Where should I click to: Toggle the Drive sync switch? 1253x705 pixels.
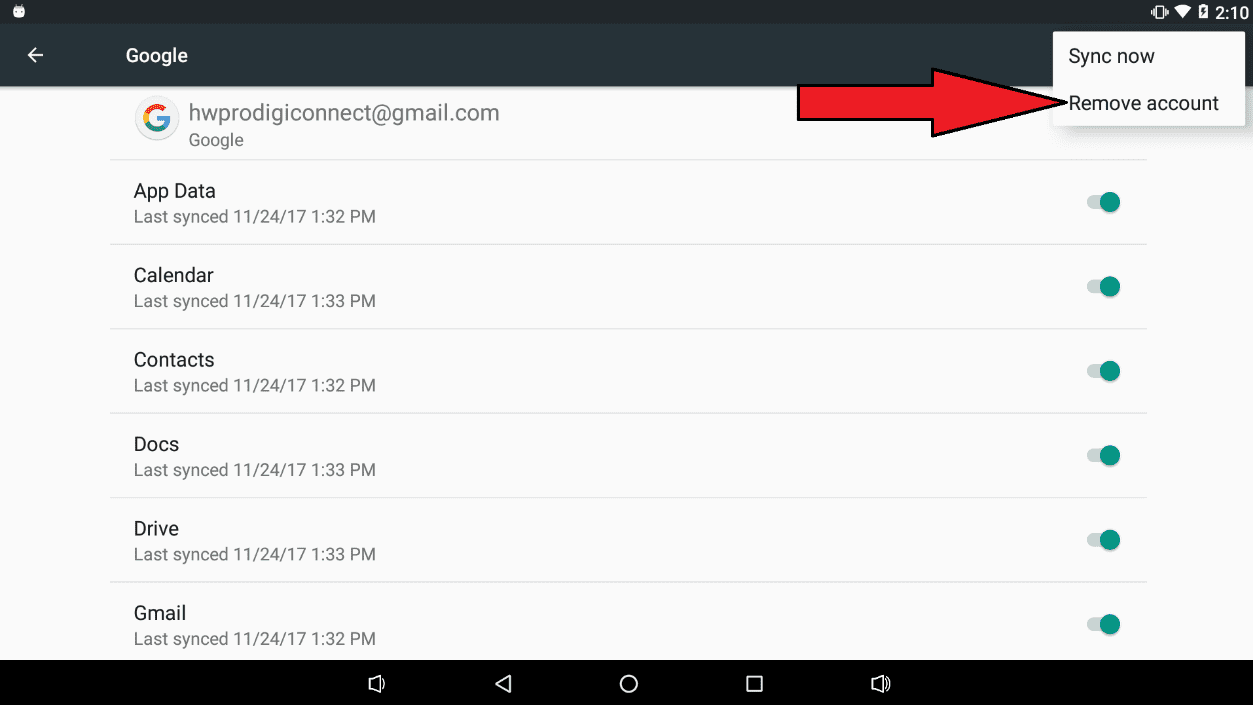pos(1103,540)
